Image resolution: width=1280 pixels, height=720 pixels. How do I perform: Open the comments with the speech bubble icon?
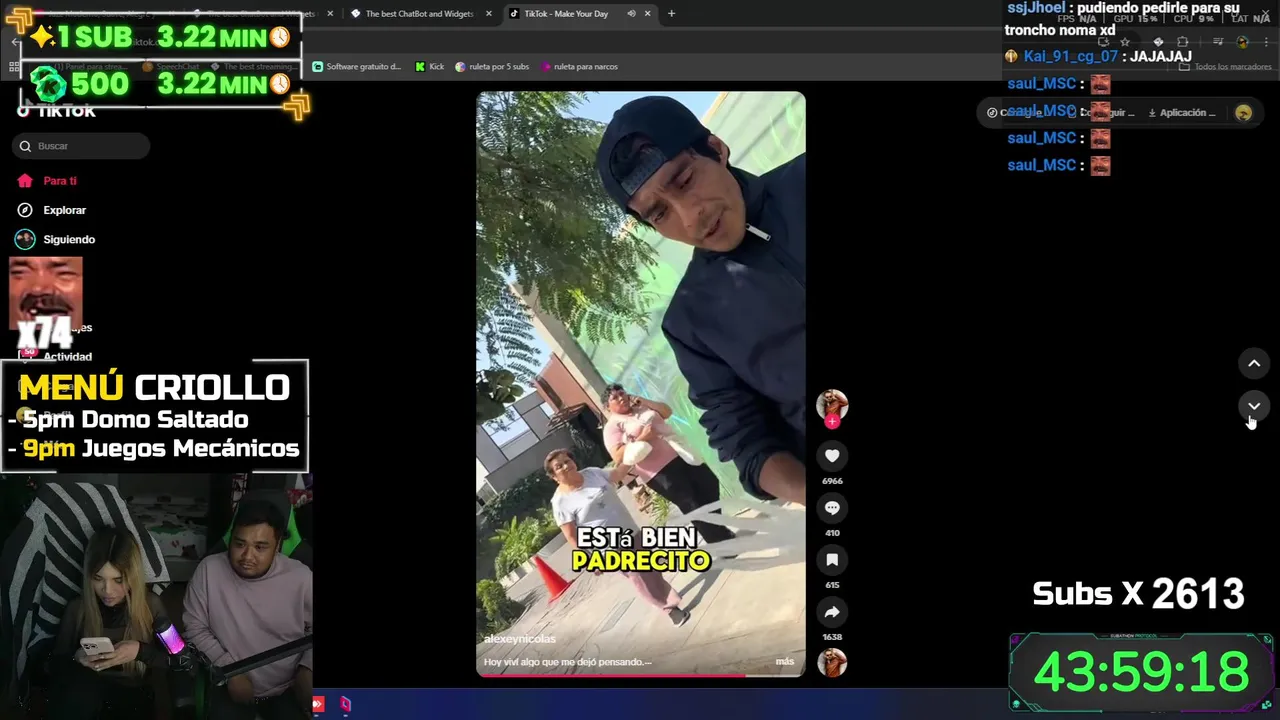point(832,508)
